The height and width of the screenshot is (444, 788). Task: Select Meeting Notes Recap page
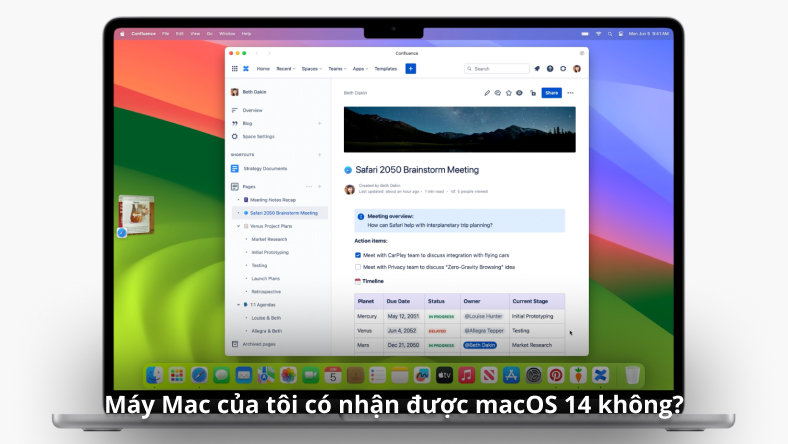click(273, 200)
